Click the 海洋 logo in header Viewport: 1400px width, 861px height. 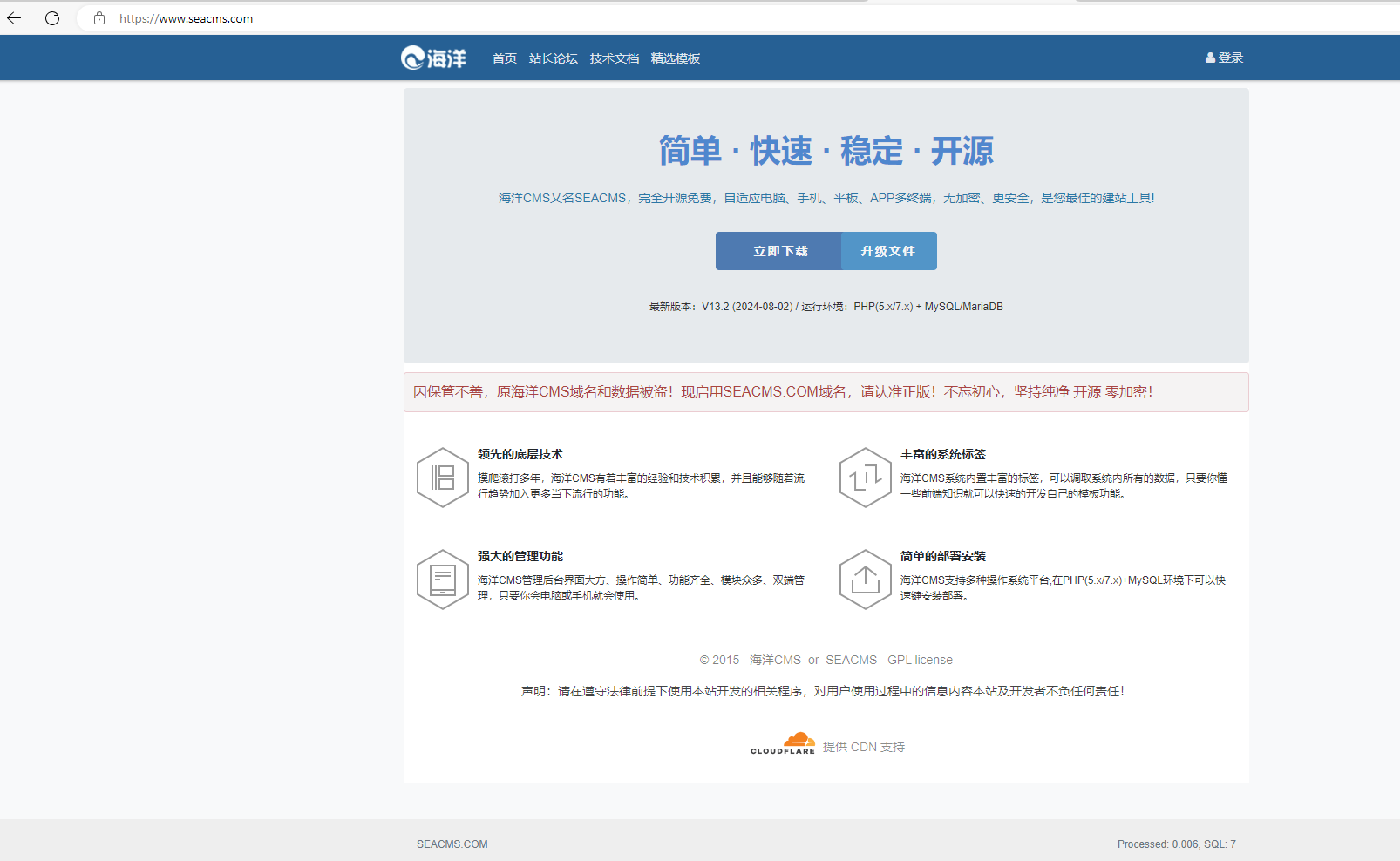(433, 58)
